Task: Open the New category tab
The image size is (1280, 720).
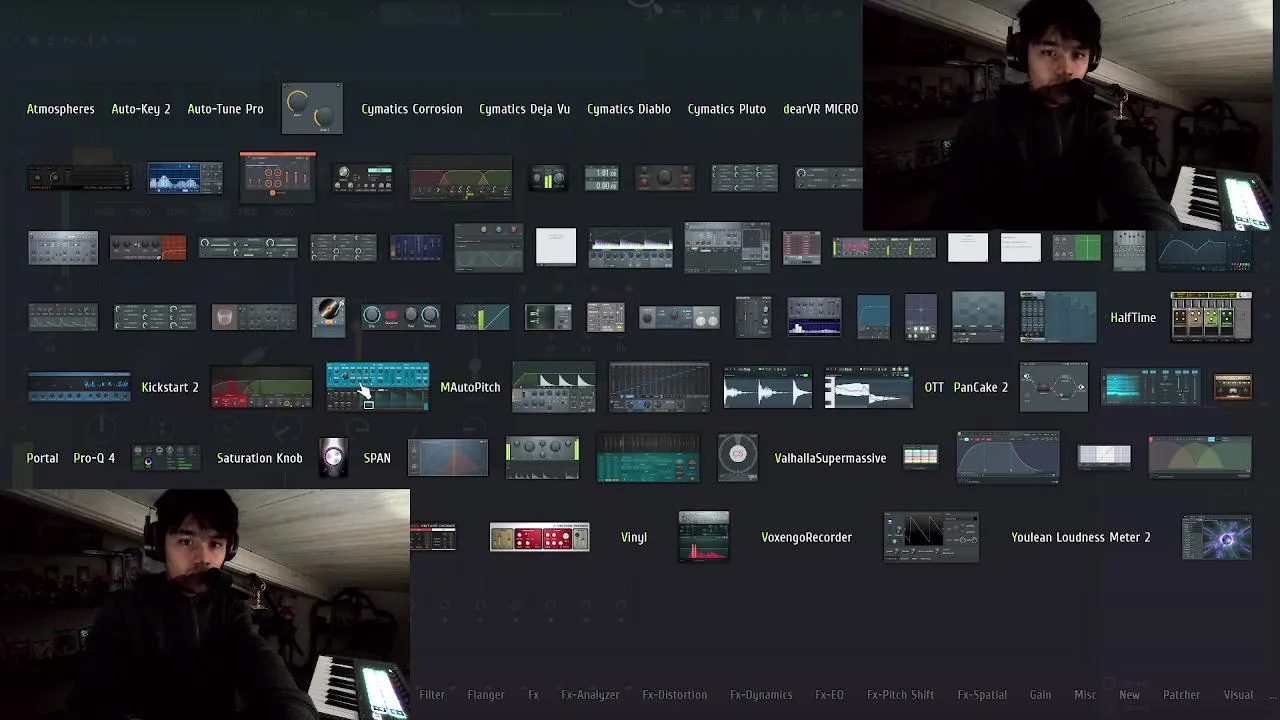Action: tap(1129, 695)
